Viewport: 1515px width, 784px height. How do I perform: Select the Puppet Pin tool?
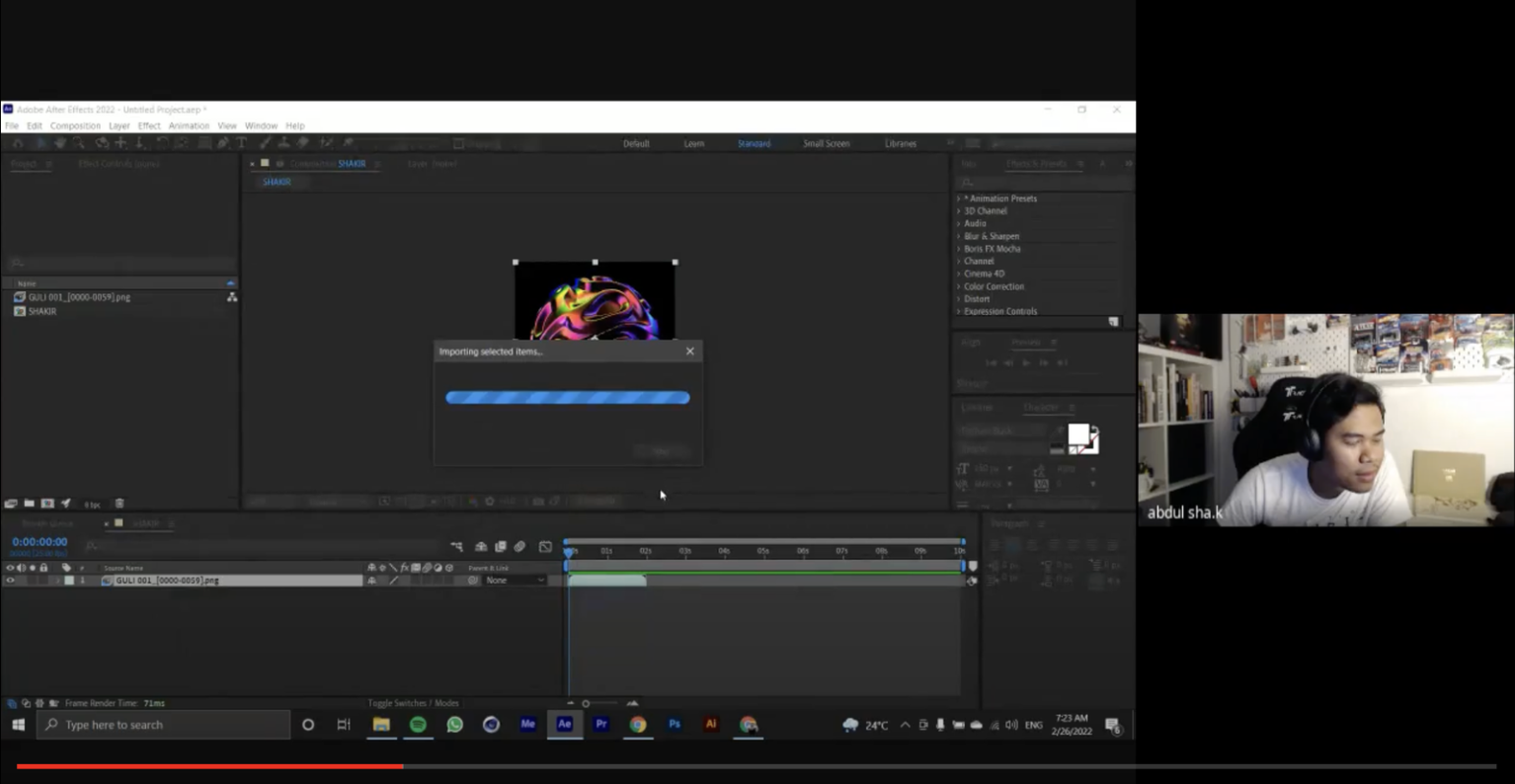click(x=348, y=143)
